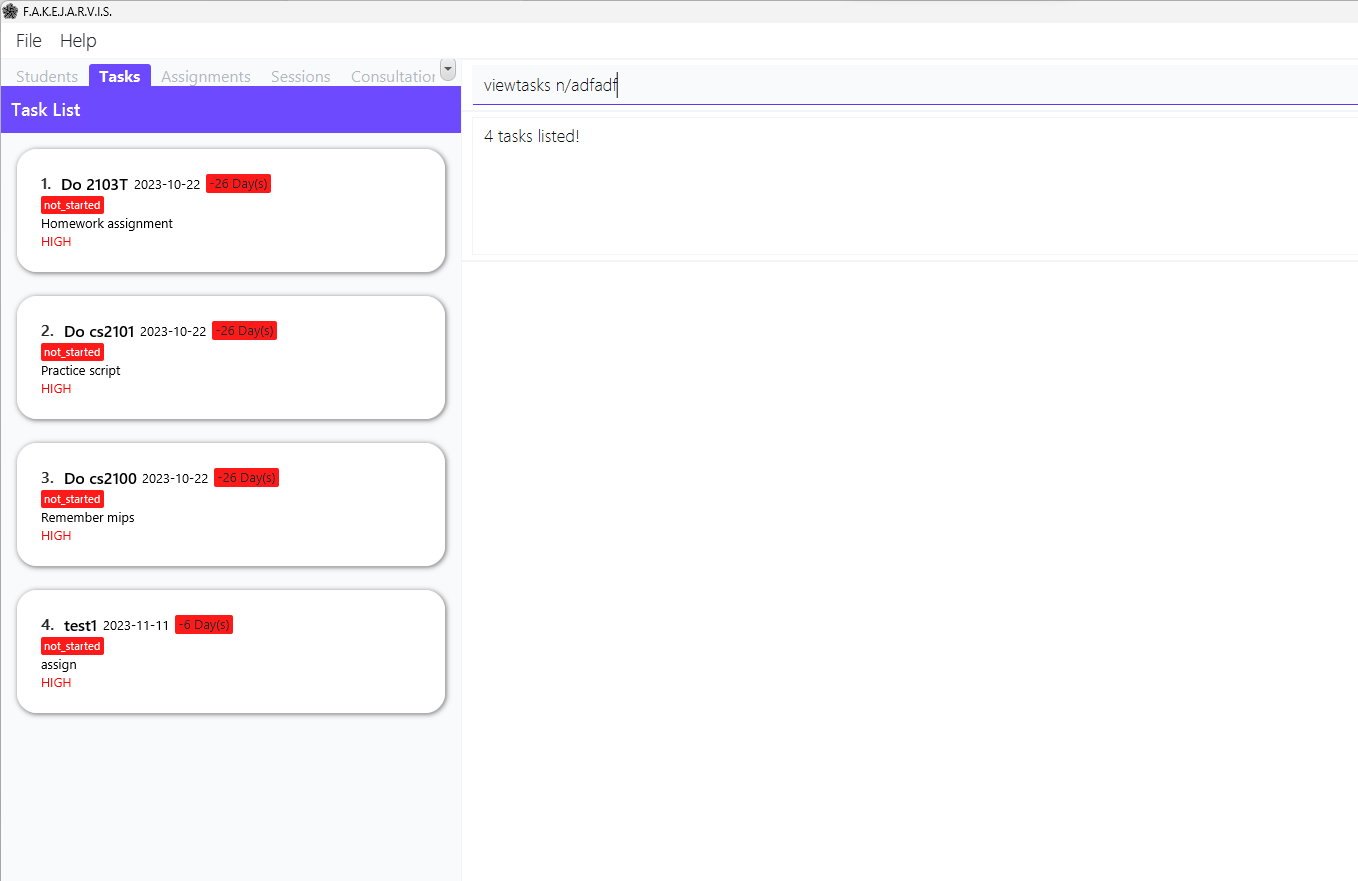Click 'Remember mips' description text
This screenshot has width=1358, height=881.
pyautogui.click(x=88, y=518)
